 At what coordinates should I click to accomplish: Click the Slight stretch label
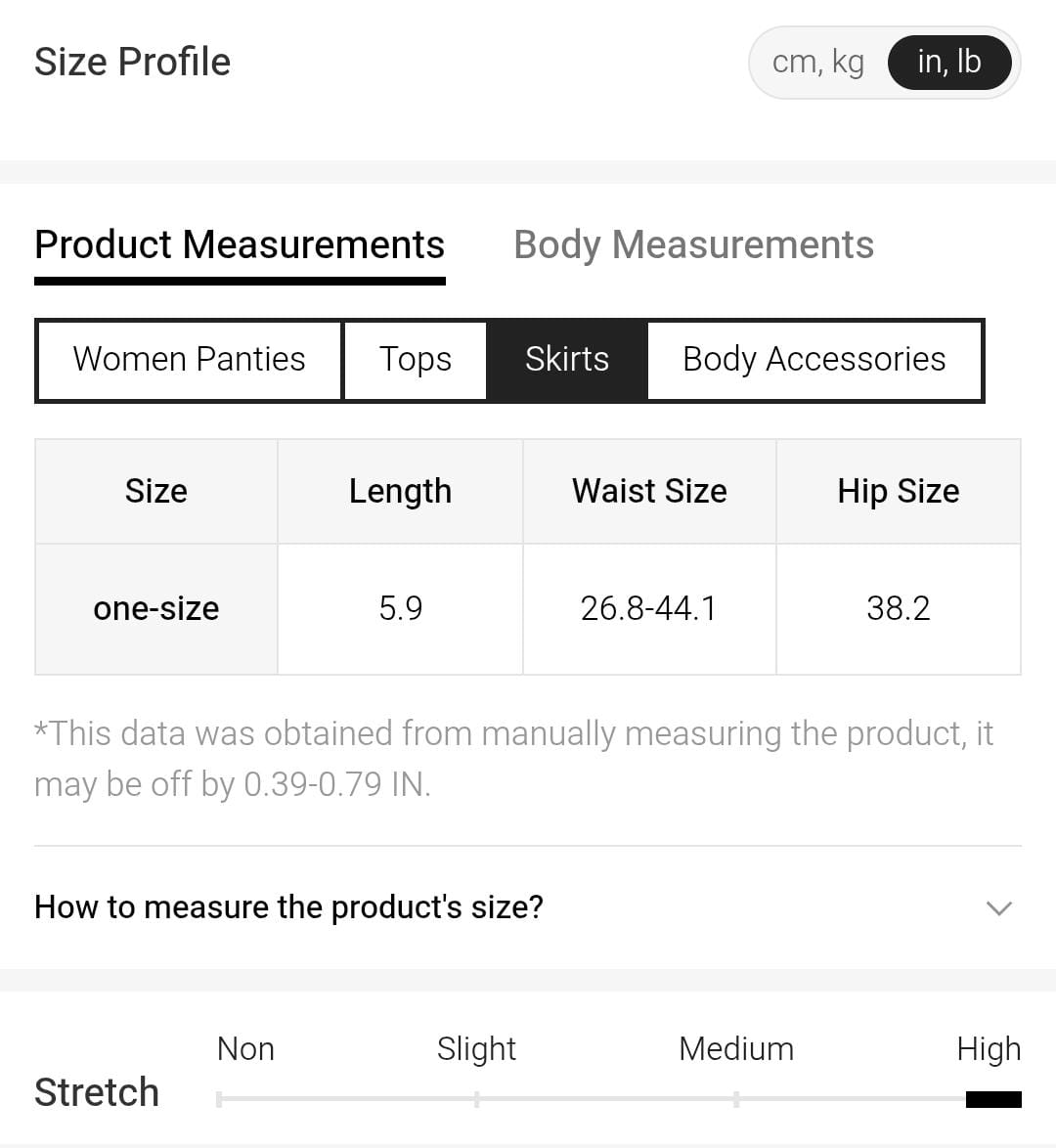(x=476, y=1049)
